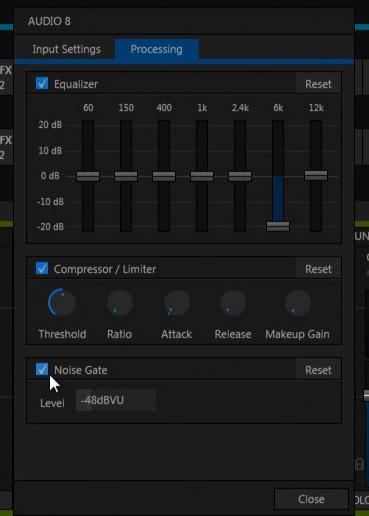Viewport: 369px width, 516px height.
Task: Click the Makeup Gain knob
Action: point(298,303)
